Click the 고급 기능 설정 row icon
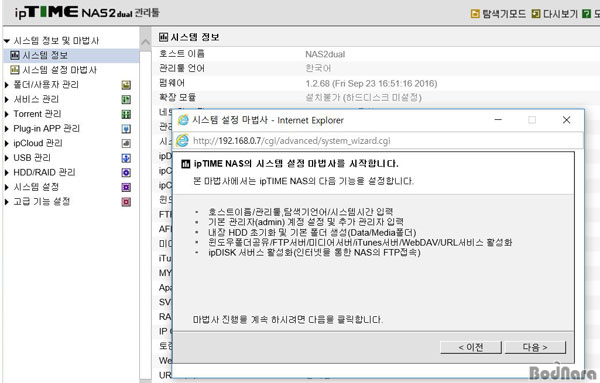600x383 pixels. 126,202
